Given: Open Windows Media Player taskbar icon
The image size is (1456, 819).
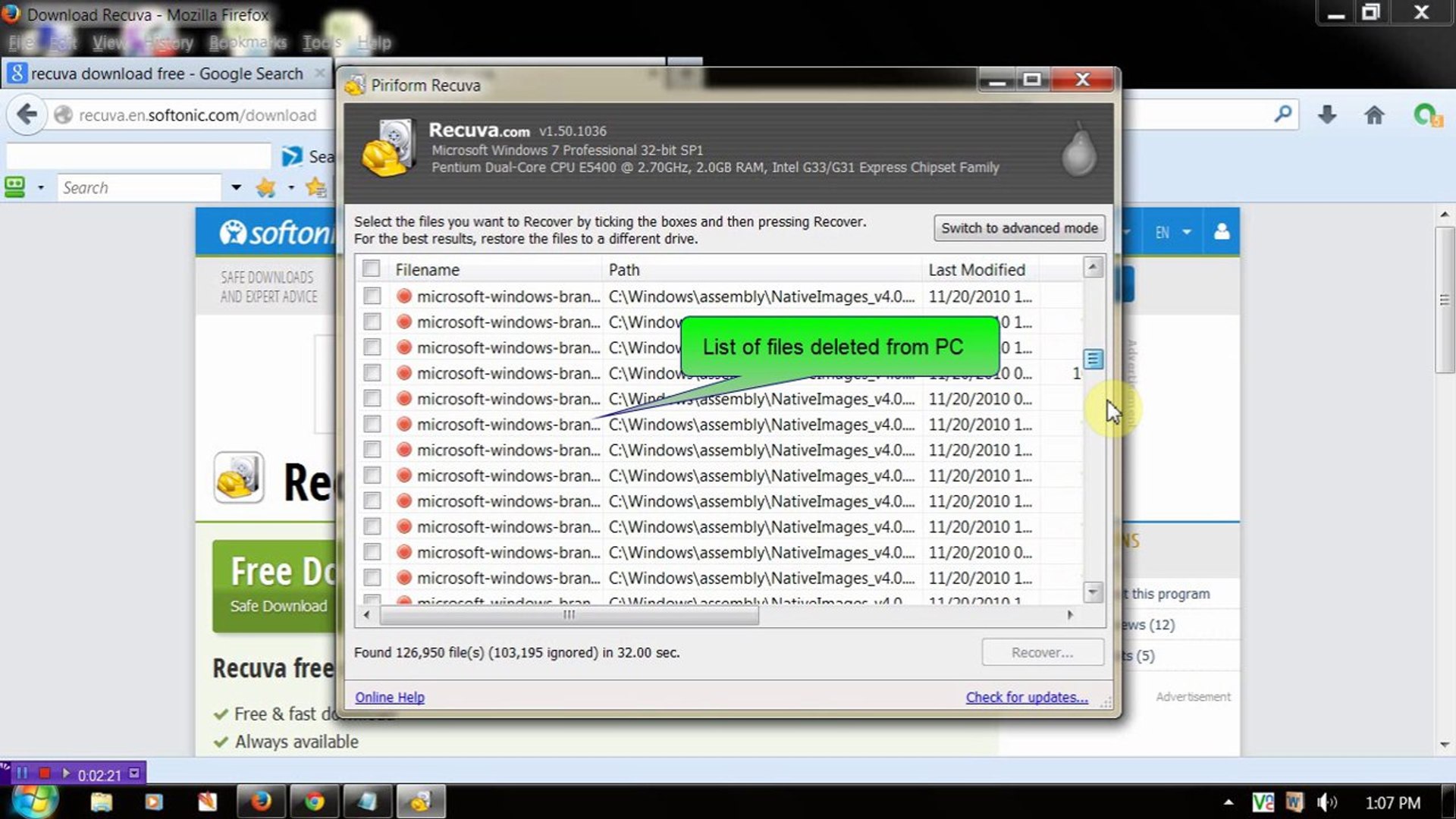Looking at the screenshot, I should [x=154, y=802].
